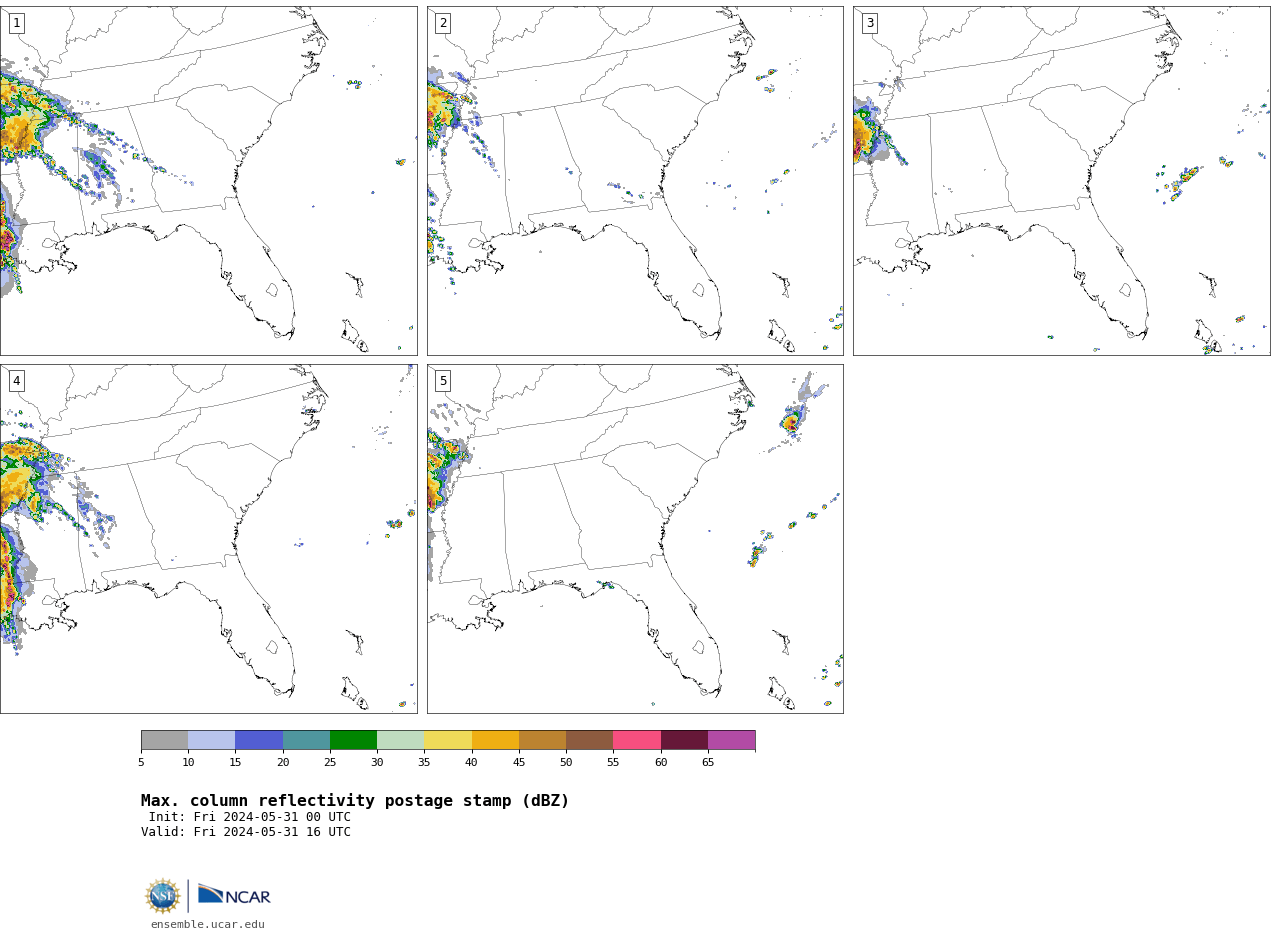
Task: Click the blue 15-20 dBZ swatch
Action: pos(259,740)
